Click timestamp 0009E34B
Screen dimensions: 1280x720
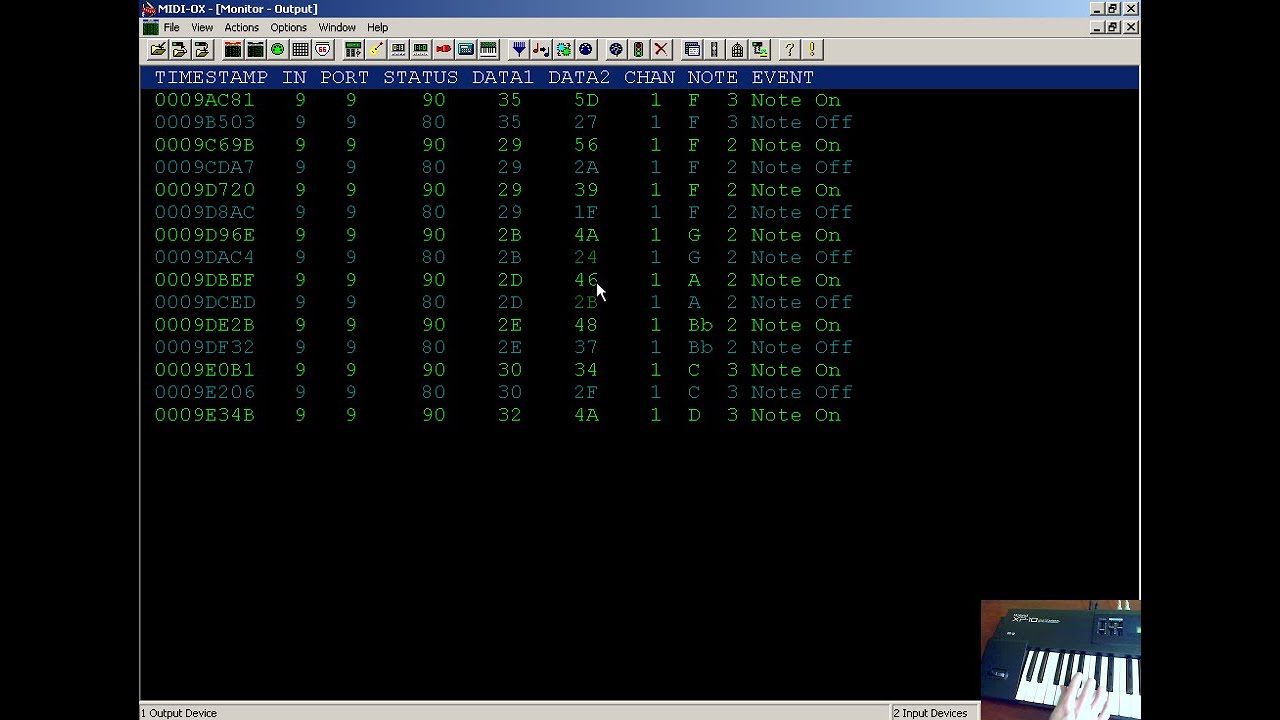[x=205, y=415]
